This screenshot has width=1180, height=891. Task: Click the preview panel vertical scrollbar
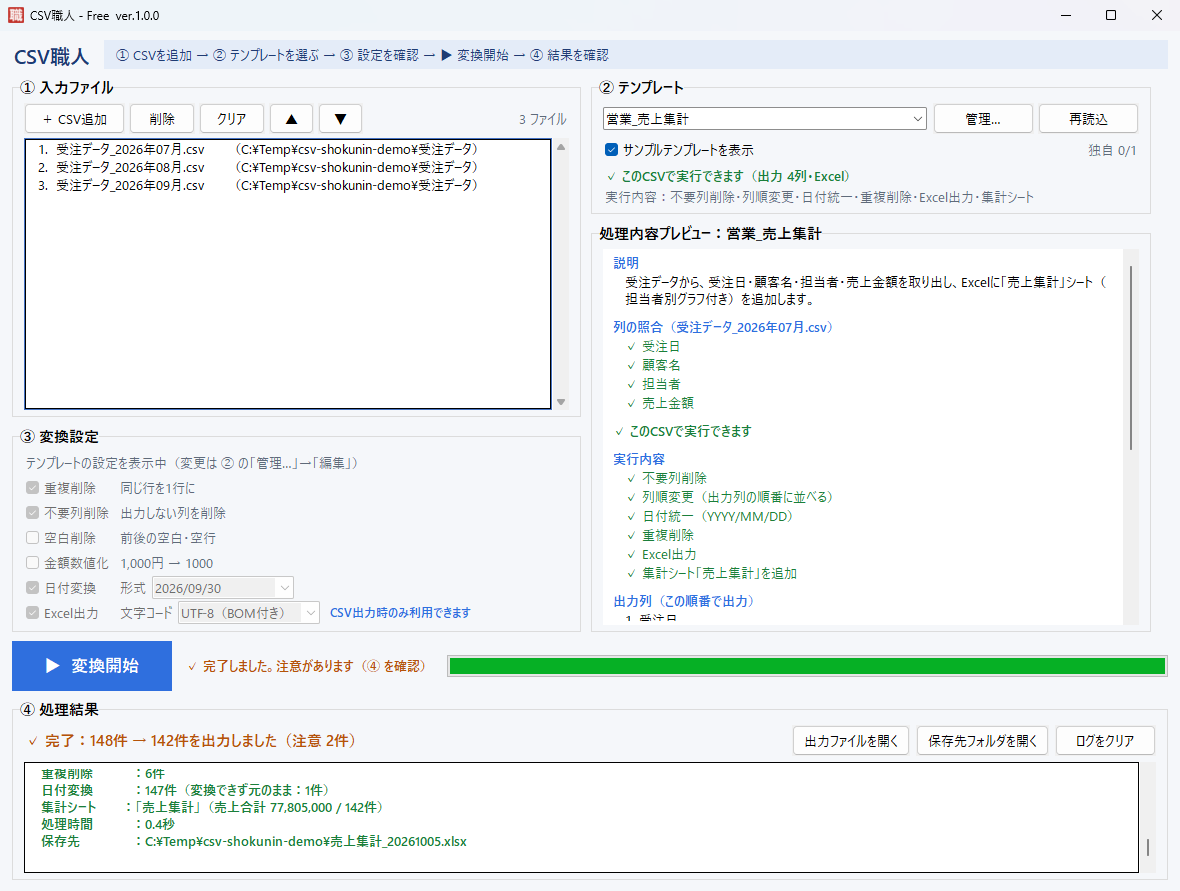point(1130,358)
